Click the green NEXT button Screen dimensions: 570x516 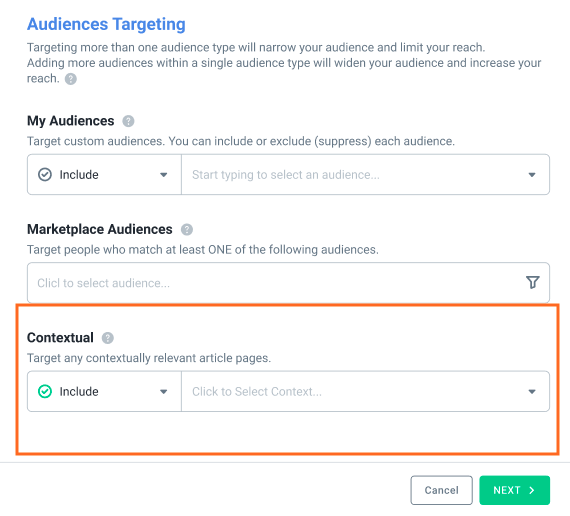[x=514, y=490]
